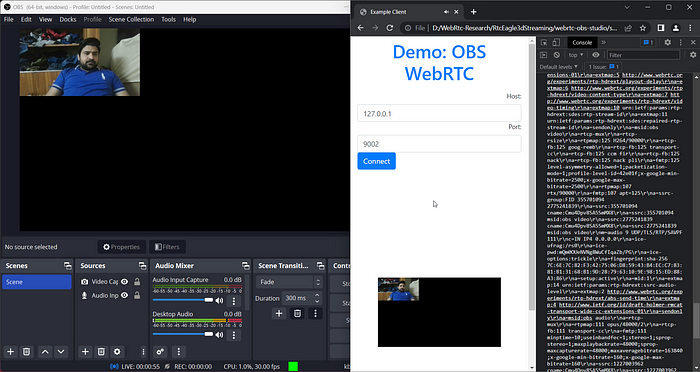Pop out the Scene Transitions dock
Screen dimensions: 700x372
tap(321, 266)
